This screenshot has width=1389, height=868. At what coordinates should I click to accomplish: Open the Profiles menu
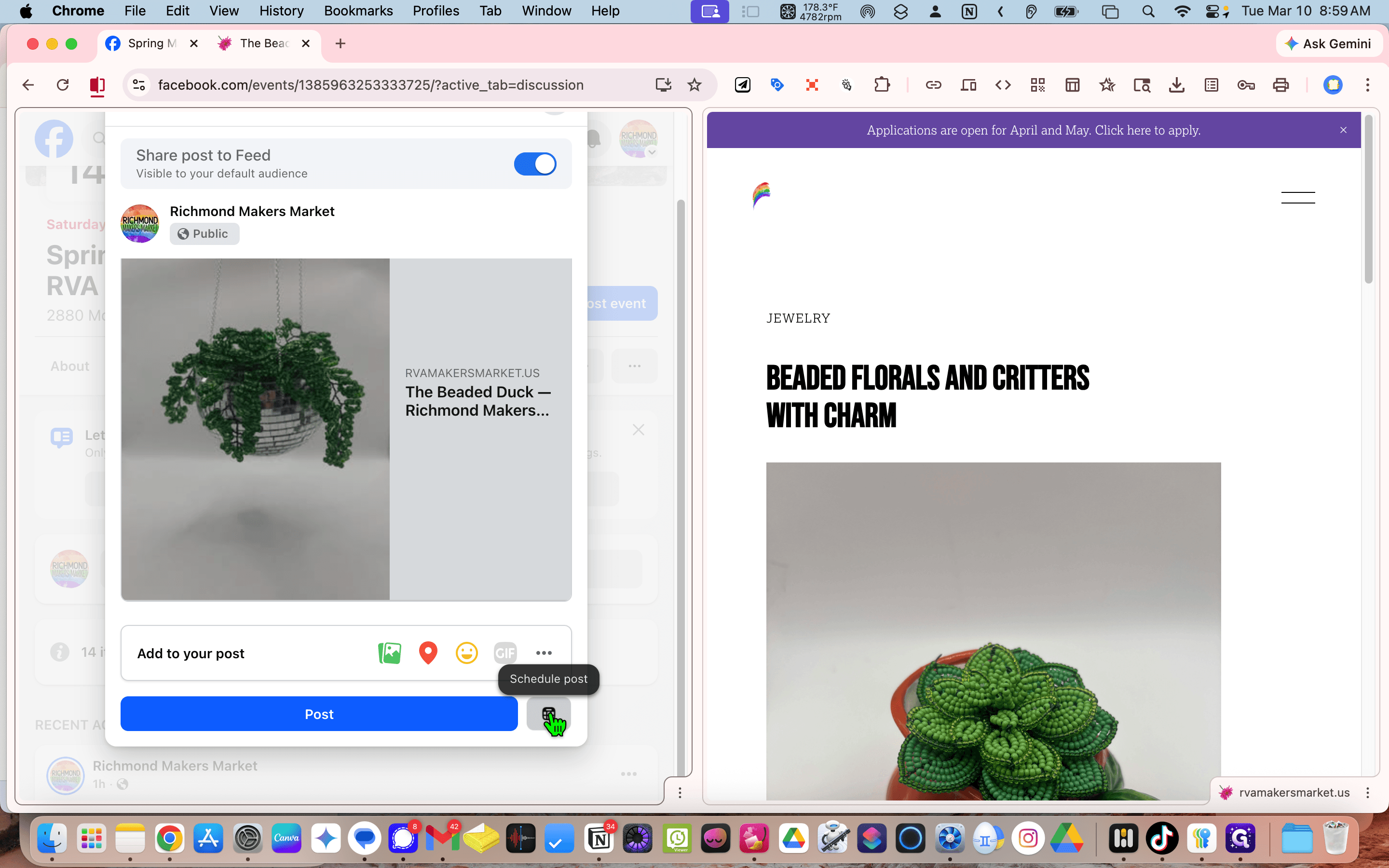coord(436,11)
